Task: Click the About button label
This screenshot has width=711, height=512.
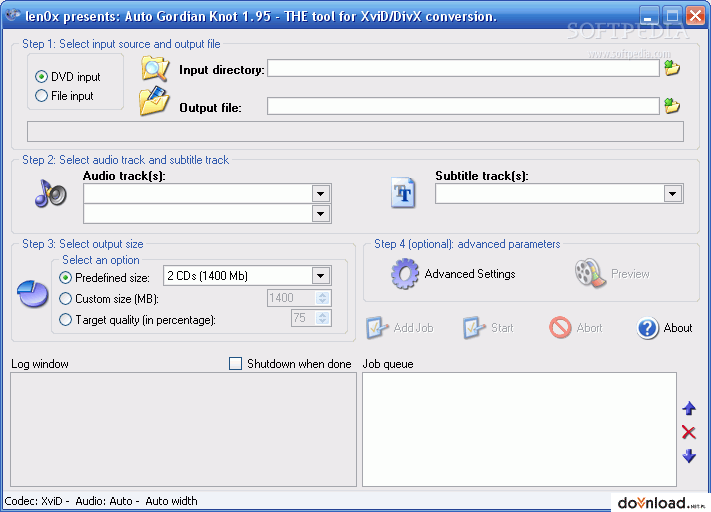Action: [678, 328]
